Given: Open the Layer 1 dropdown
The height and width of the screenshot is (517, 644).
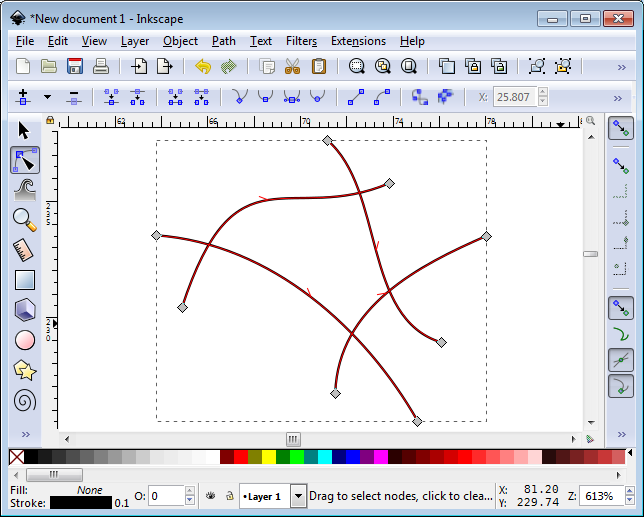Looking at the screenshot, I should pos(298,496).
